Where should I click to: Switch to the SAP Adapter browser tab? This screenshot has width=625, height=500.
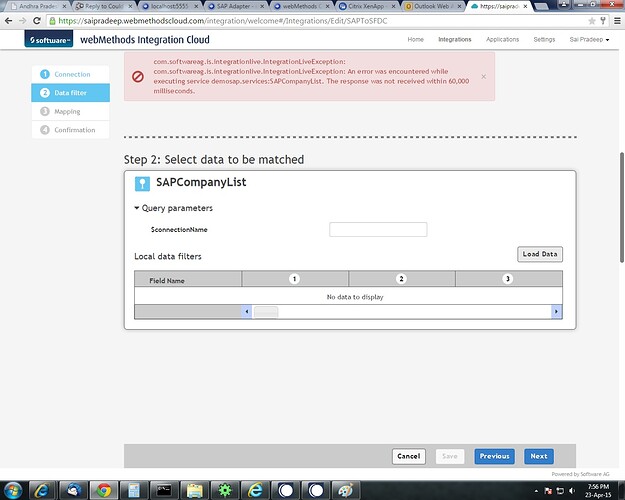coord(235,6)
